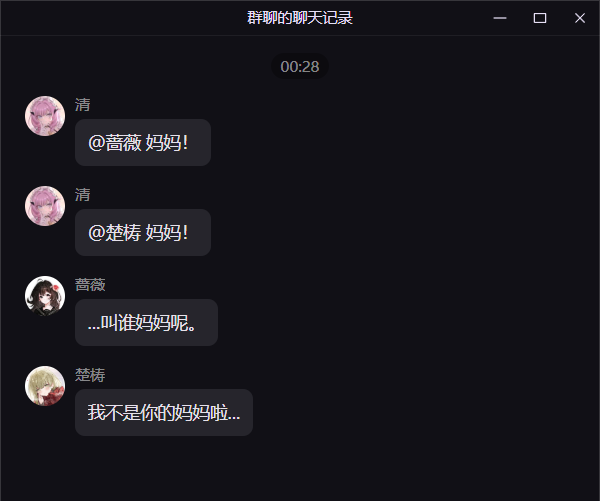Click the 00:28 timestamp pill
Image resolution: width=600 pixels, height=501 pixels.
[x=300, y=67]
